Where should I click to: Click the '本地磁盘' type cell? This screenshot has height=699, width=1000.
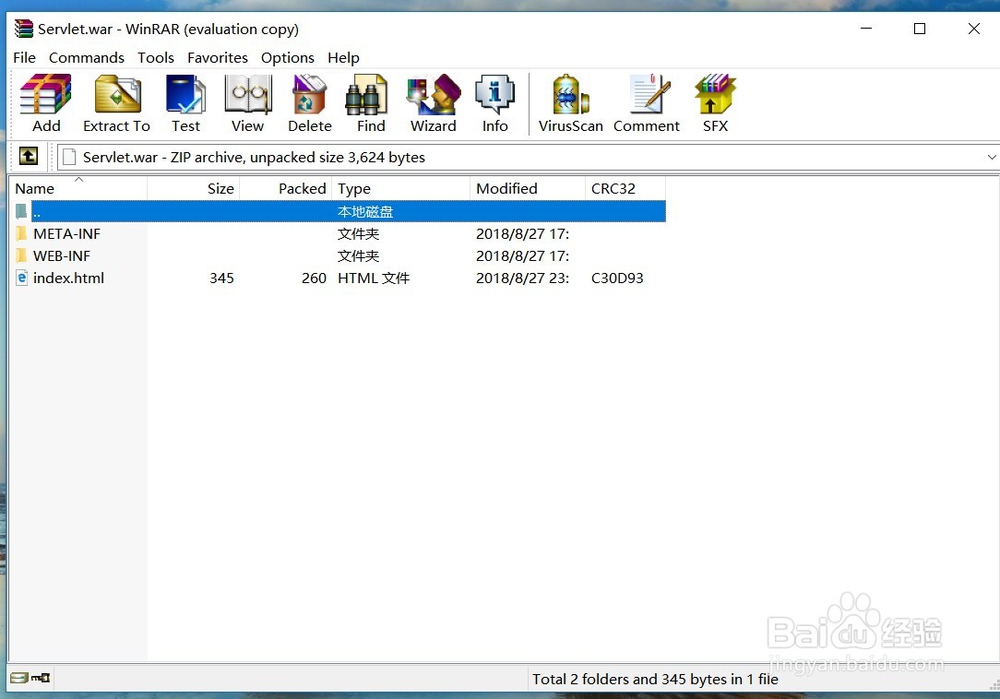point(365,212)
